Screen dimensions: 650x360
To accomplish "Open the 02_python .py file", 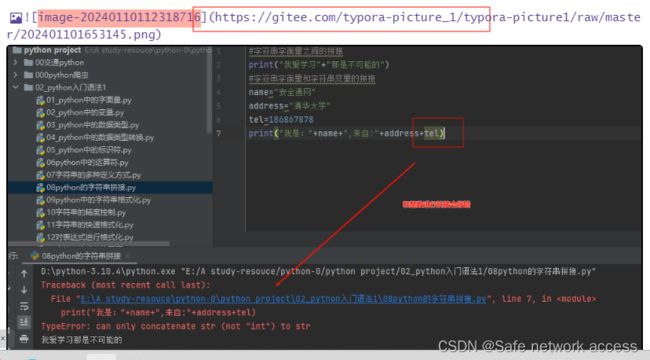I will click(x=85, y=112).
